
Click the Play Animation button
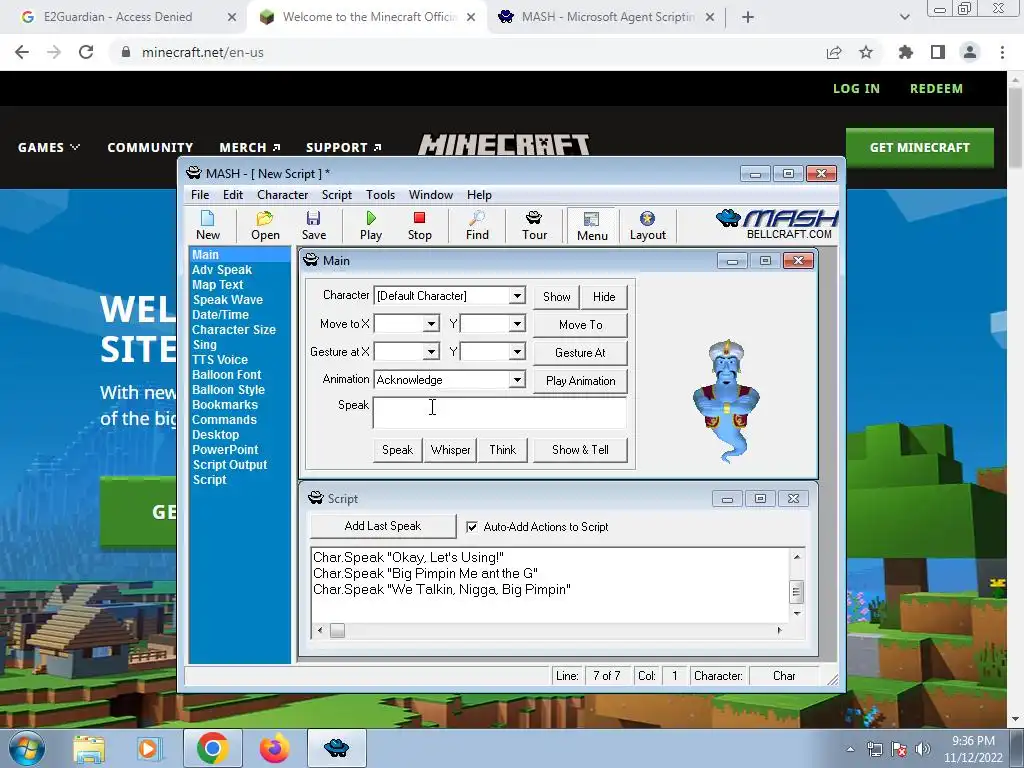click(581, 381)
